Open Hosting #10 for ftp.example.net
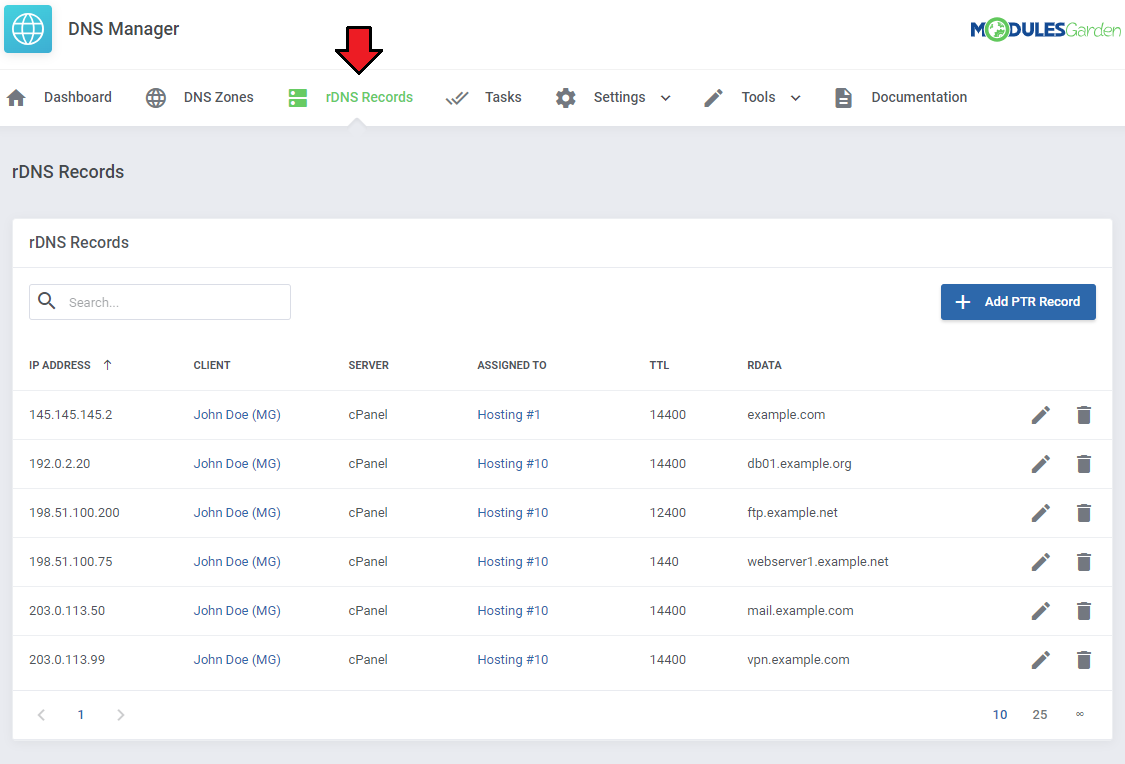The image size is (1125, 764). [x=513, y=513]
